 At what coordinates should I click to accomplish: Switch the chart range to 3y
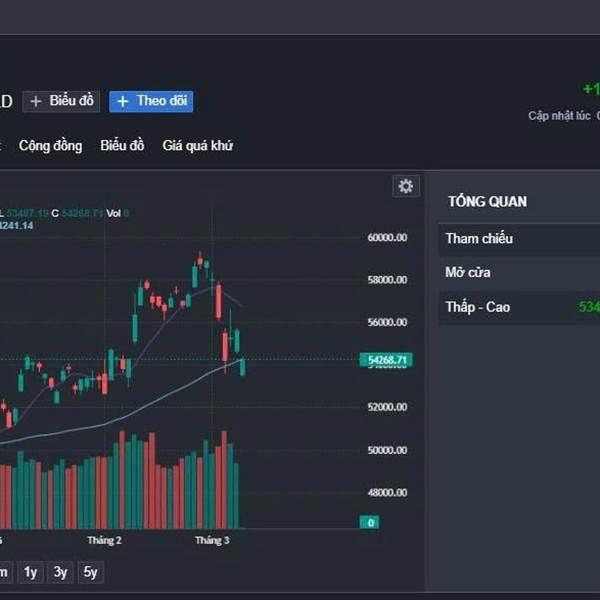(61, 572)
